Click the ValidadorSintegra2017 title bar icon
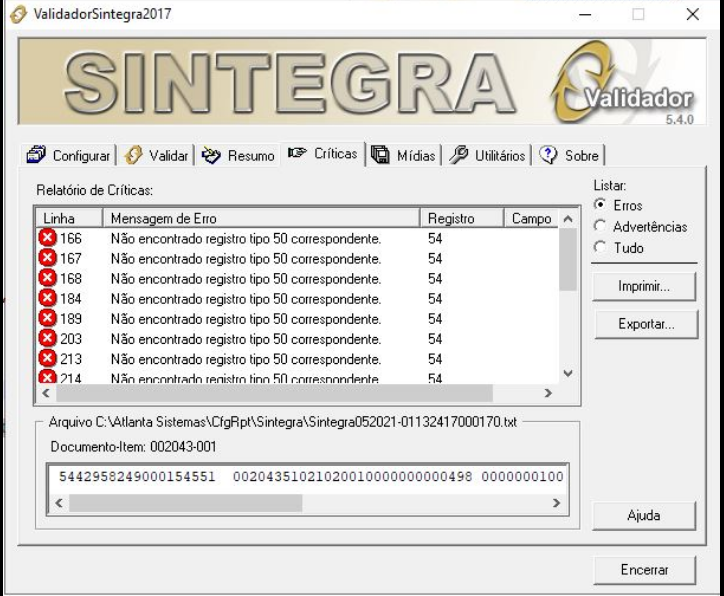The height and width of the screenshot is (596, 724). pyautogui.click(x=18, y=14)
